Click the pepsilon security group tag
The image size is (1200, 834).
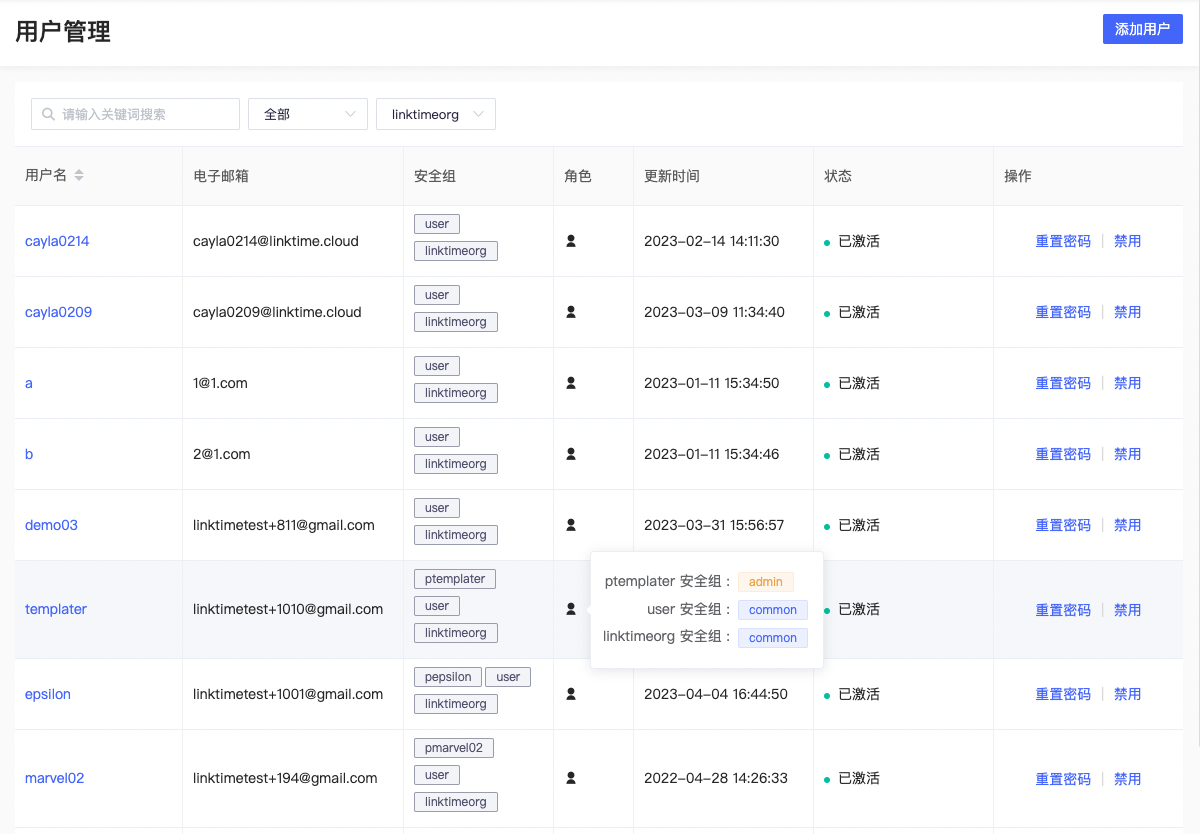(448, 677)
